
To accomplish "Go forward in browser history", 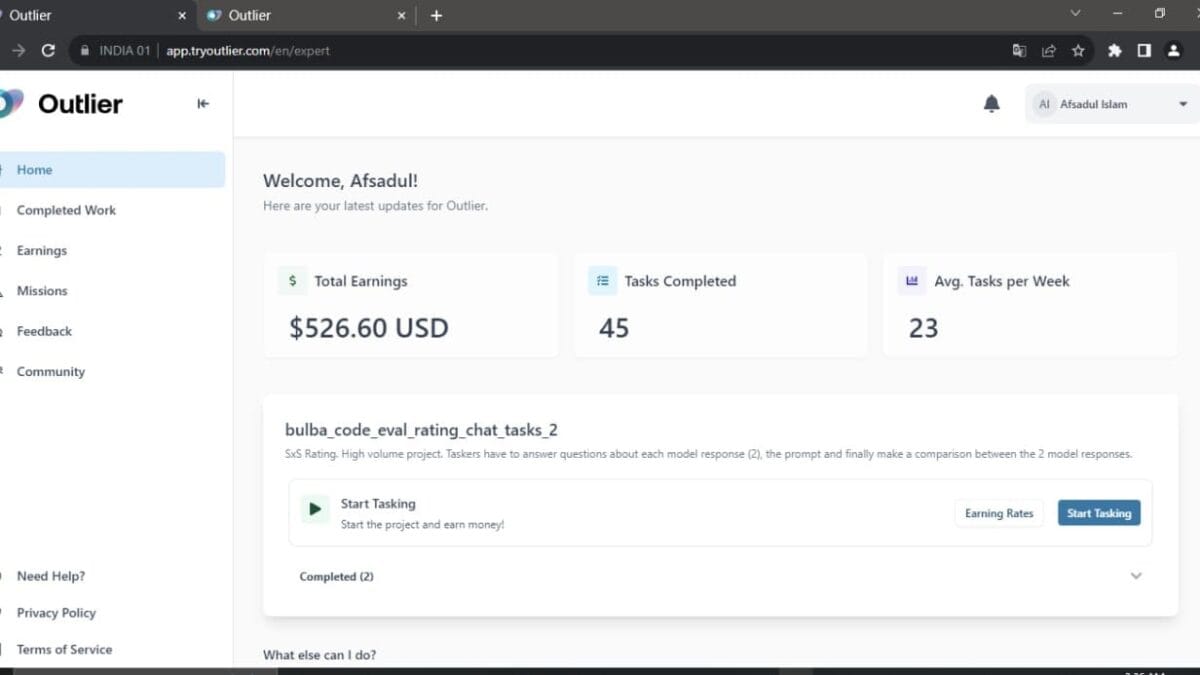I will pyautogui.click(x=17, y=50).
